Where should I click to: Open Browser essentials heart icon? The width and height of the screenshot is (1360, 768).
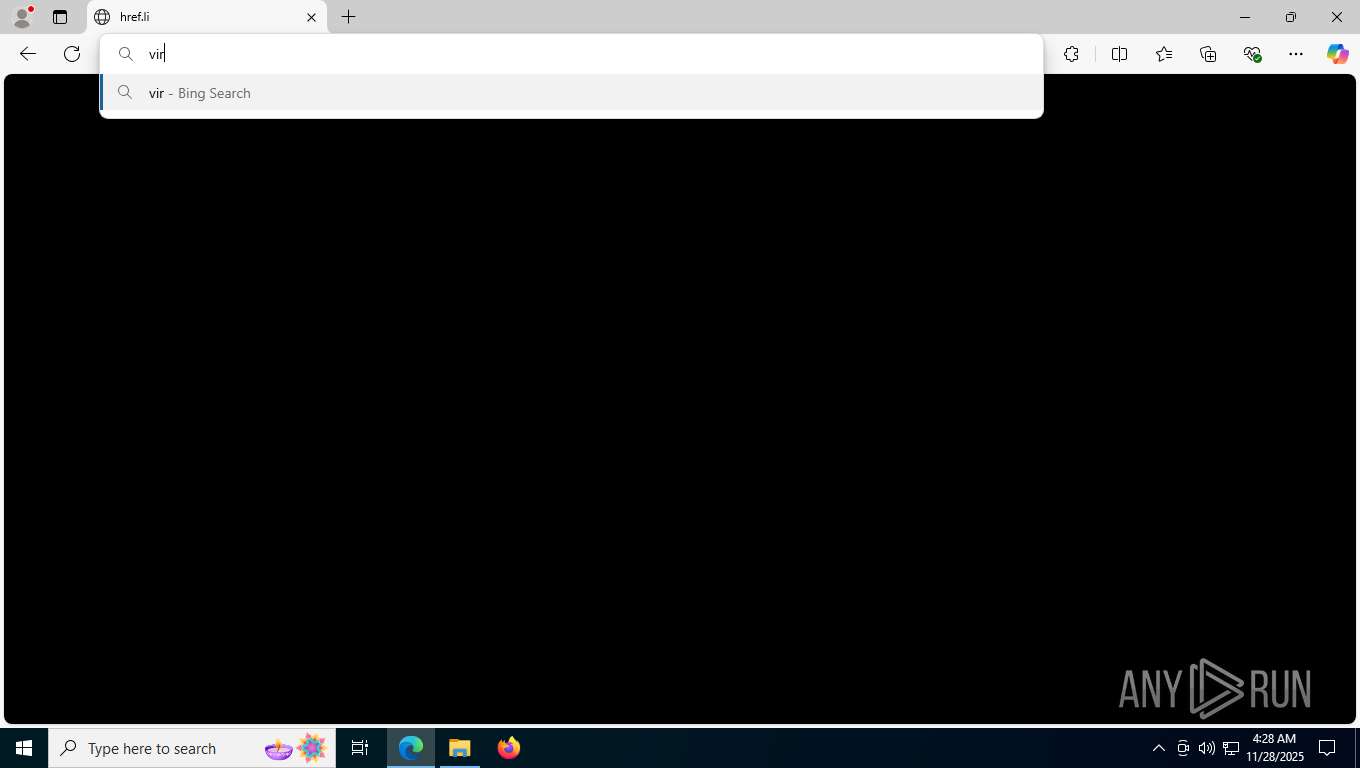[x=1252, y=54]
